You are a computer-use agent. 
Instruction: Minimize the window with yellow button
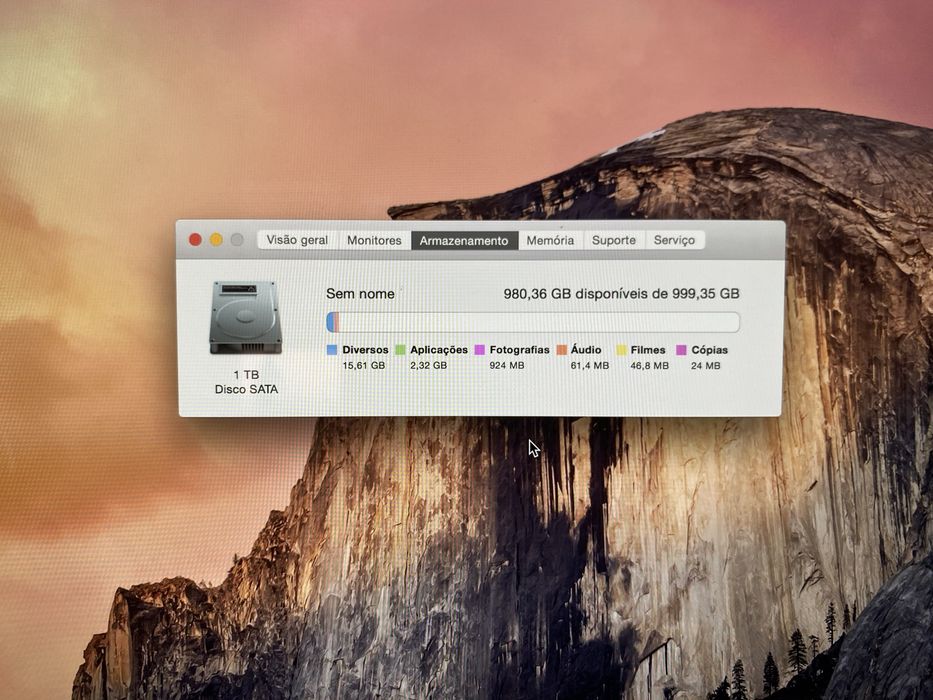216,239
